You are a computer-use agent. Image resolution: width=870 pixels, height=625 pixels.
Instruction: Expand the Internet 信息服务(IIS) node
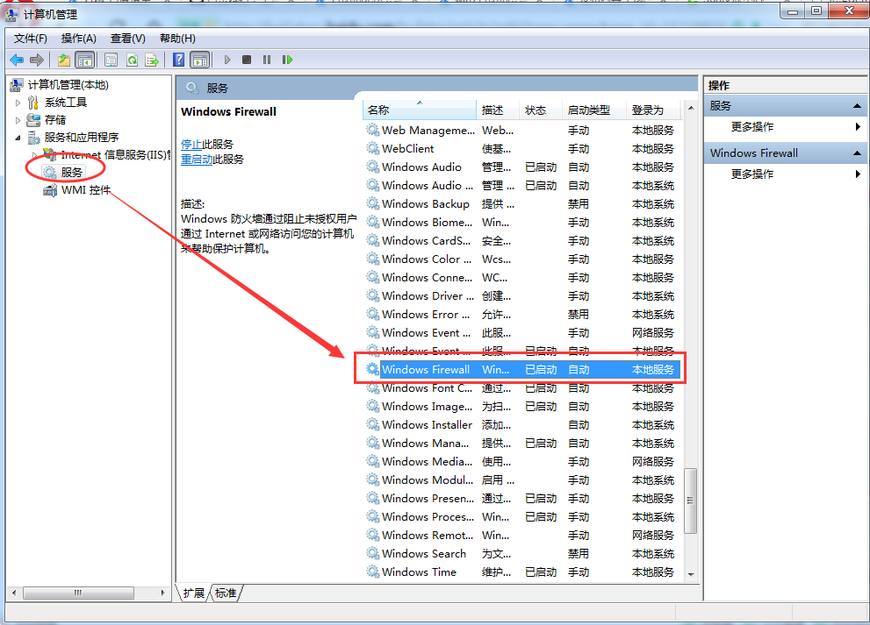pyautogui.click(x=34, y=155)
